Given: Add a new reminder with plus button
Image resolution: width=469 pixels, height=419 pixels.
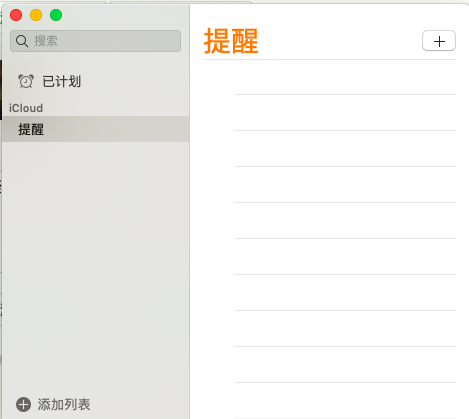Looking at the screenshot, I should (439, 41).
